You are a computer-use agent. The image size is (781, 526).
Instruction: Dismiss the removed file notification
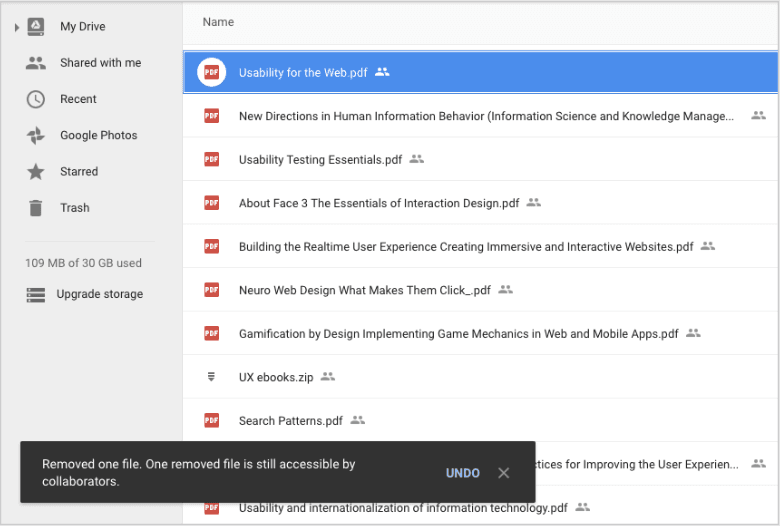coord(504,473)
